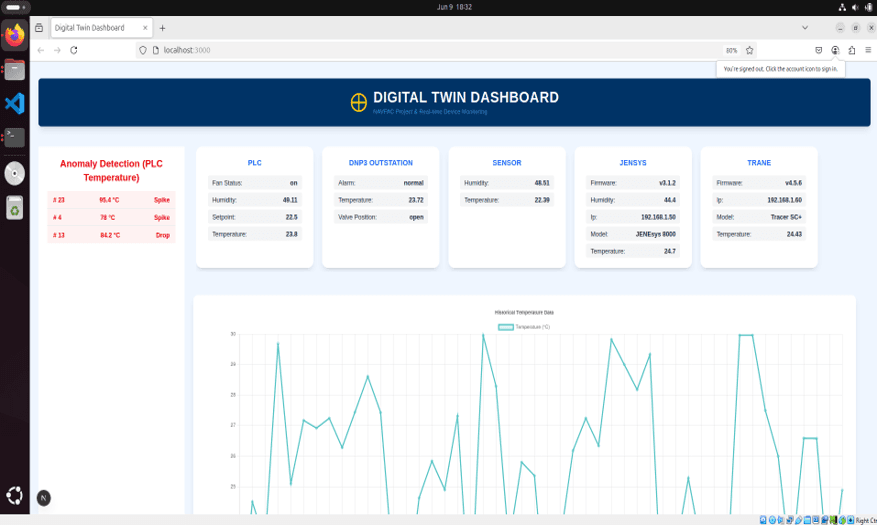This screenshot has height=525, width=877.
Task: Toggle the Temperature (°C) legend item
Action: tap(524, 327)
